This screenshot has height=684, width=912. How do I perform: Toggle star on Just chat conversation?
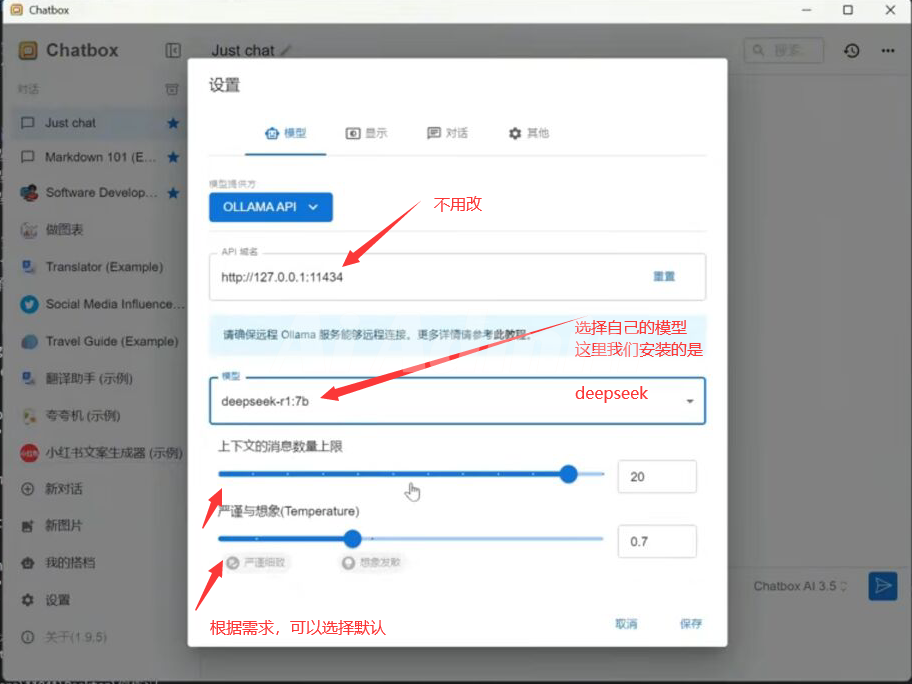pyautogui.click(x=173, y=123)
